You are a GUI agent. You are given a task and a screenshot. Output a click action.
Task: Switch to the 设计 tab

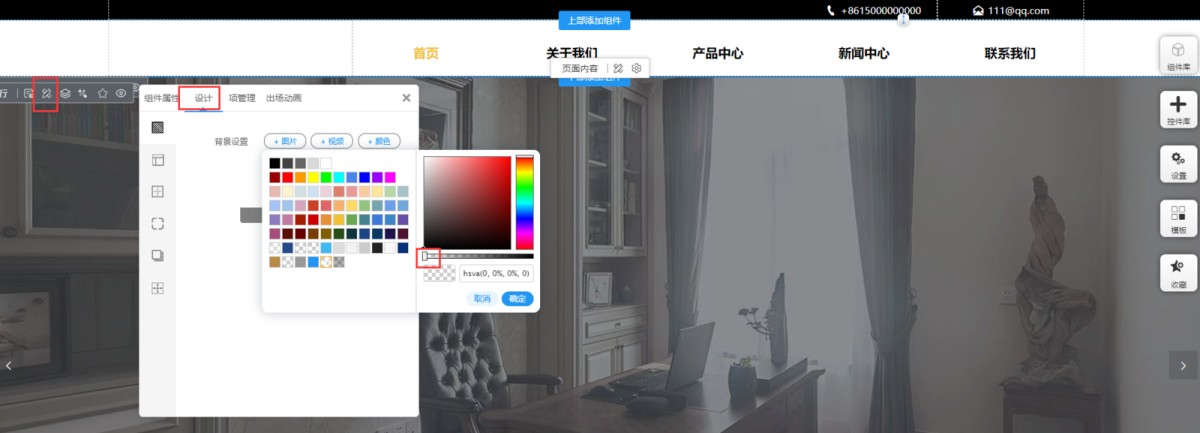click(x=203, y=98)
